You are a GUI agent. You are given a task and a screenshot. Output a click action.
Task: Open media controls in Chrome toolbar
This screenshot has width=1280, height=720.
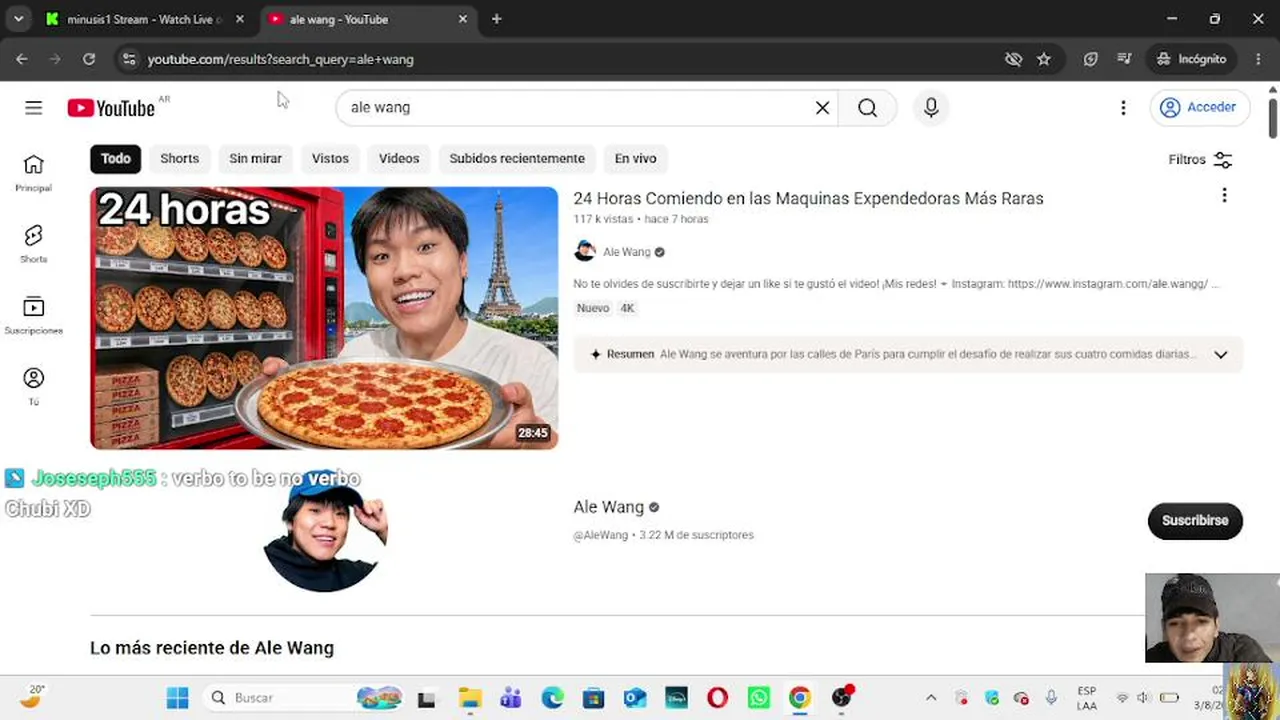click(1124, 59)
